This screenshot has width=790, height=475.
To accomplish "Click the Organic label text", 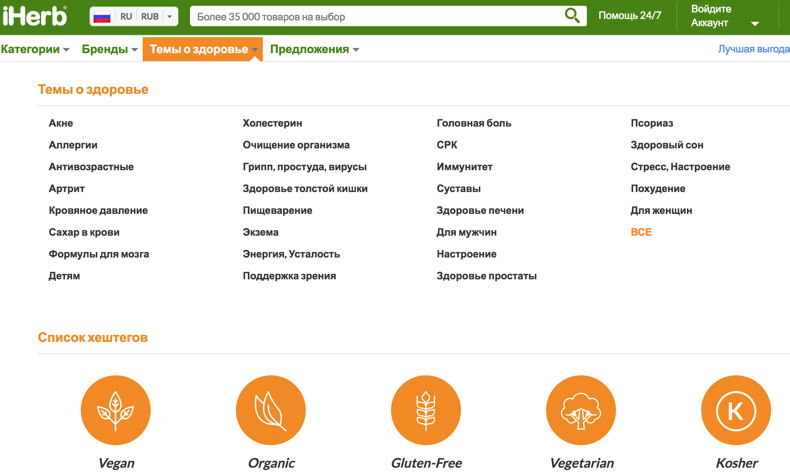I will 271,463.
